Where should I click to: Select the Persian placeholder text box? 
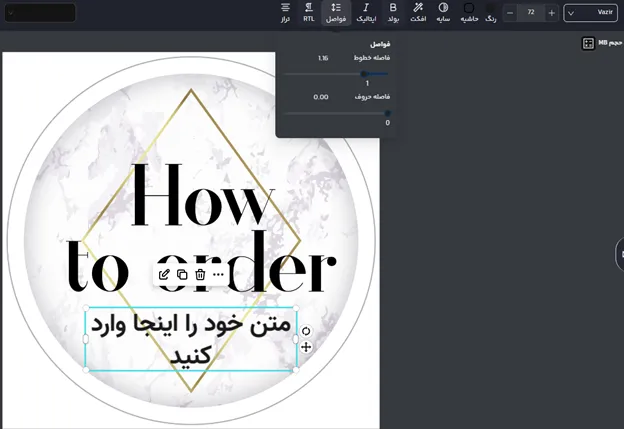click(191, 339)
